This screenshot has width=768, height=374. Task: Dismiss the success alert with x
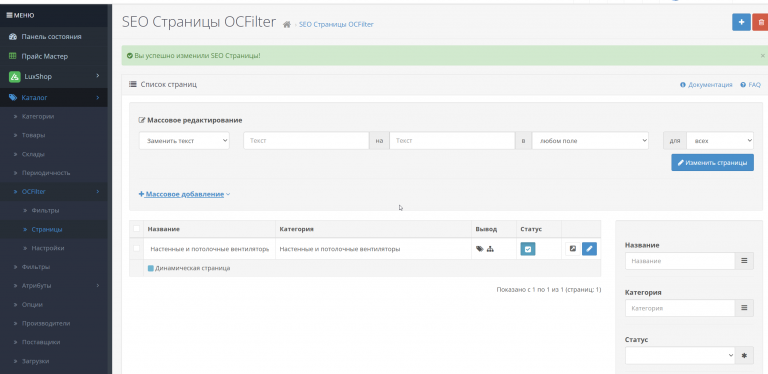coord(763,56)
